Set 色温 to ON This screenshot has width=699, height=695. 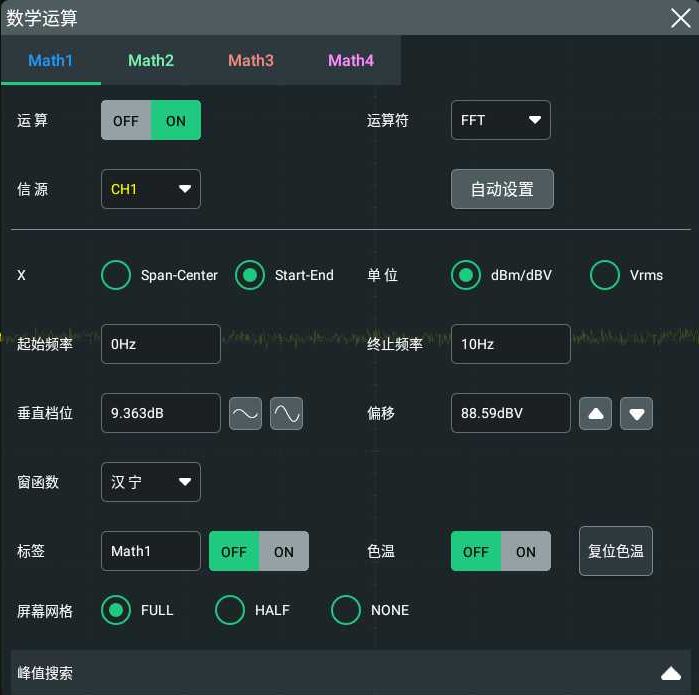pyautogui.click(x=526, y=551)
